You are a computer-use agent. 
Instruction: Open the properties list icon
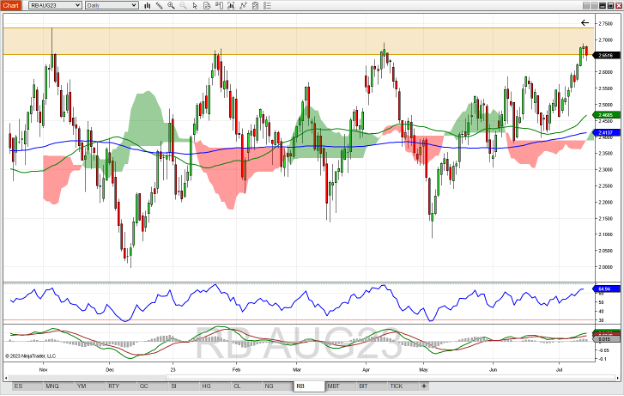267,6
